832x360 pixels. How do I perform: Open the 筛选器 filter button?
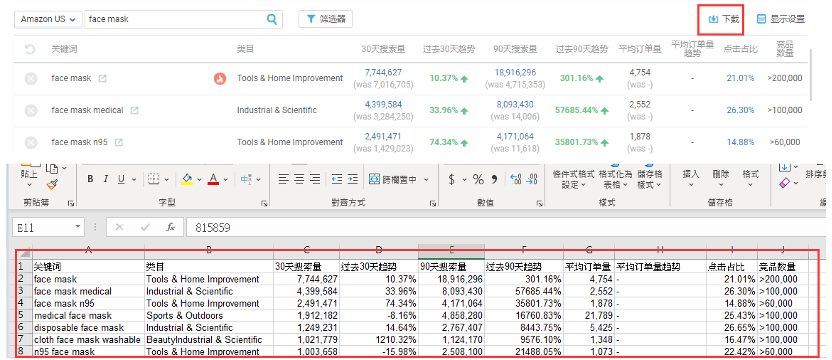[326, 19]
